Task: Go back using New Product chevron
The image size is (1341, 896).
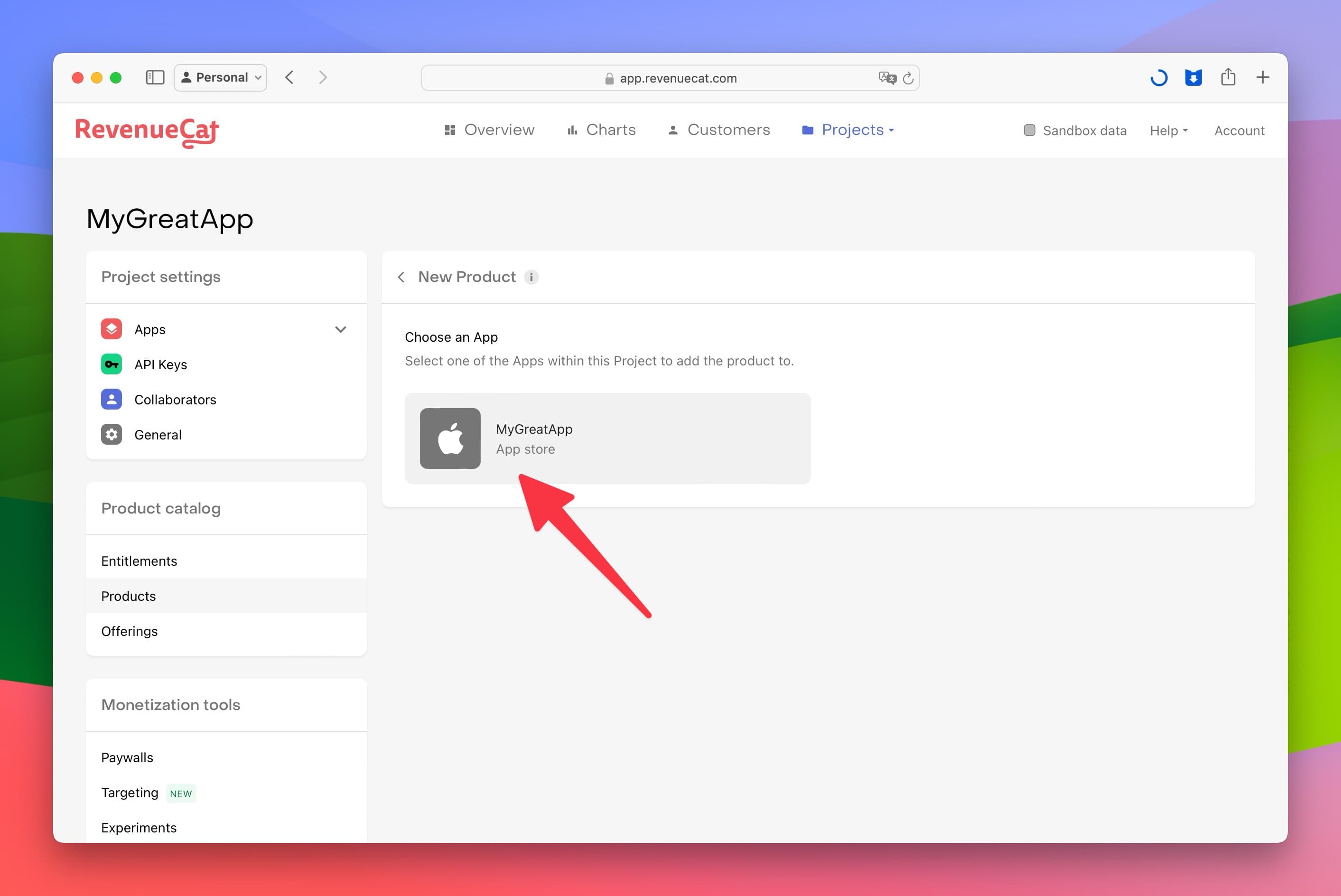Action: (x=401, y=277)
